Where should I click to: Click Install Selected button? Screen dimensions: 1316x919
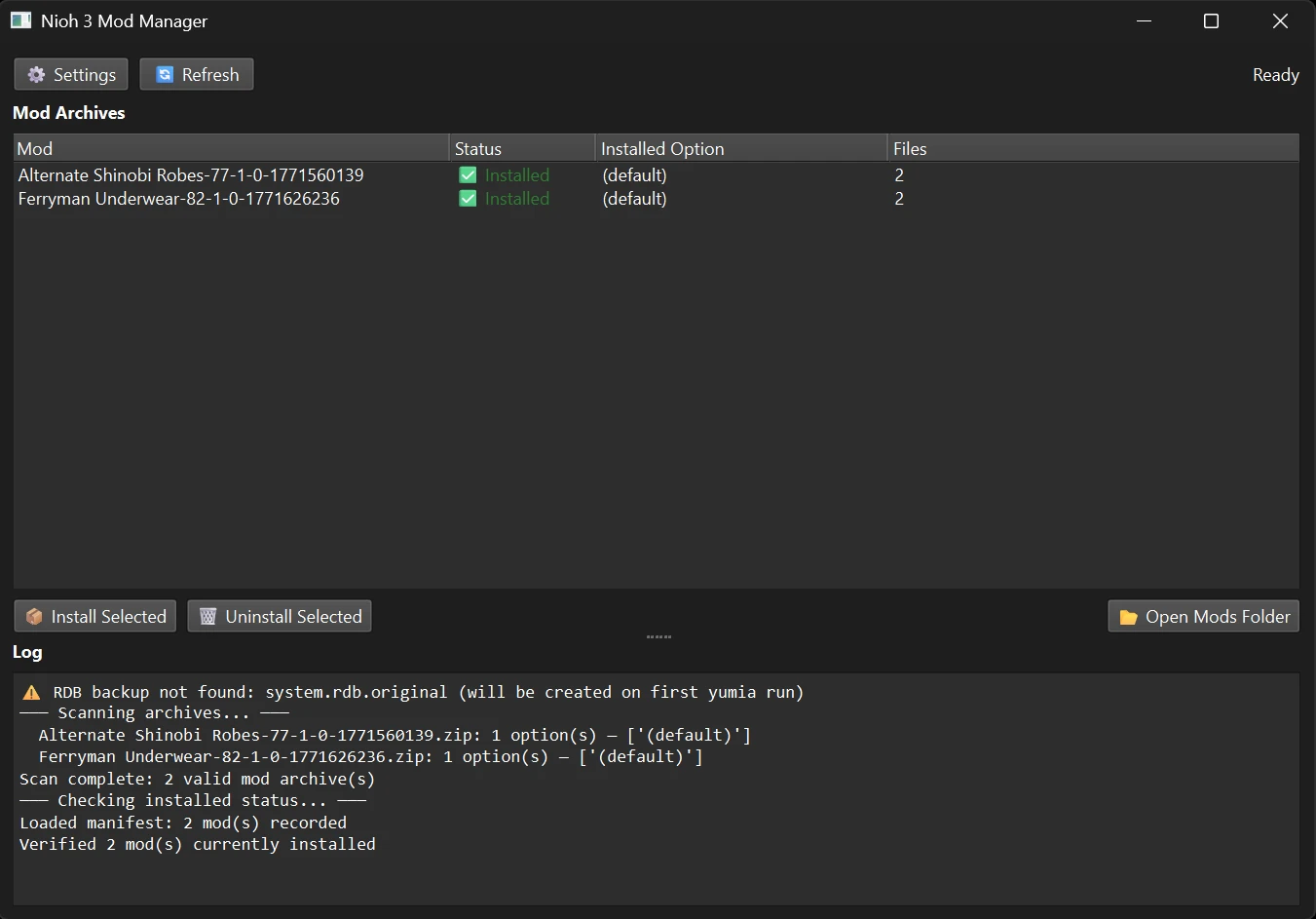point(95,617)
